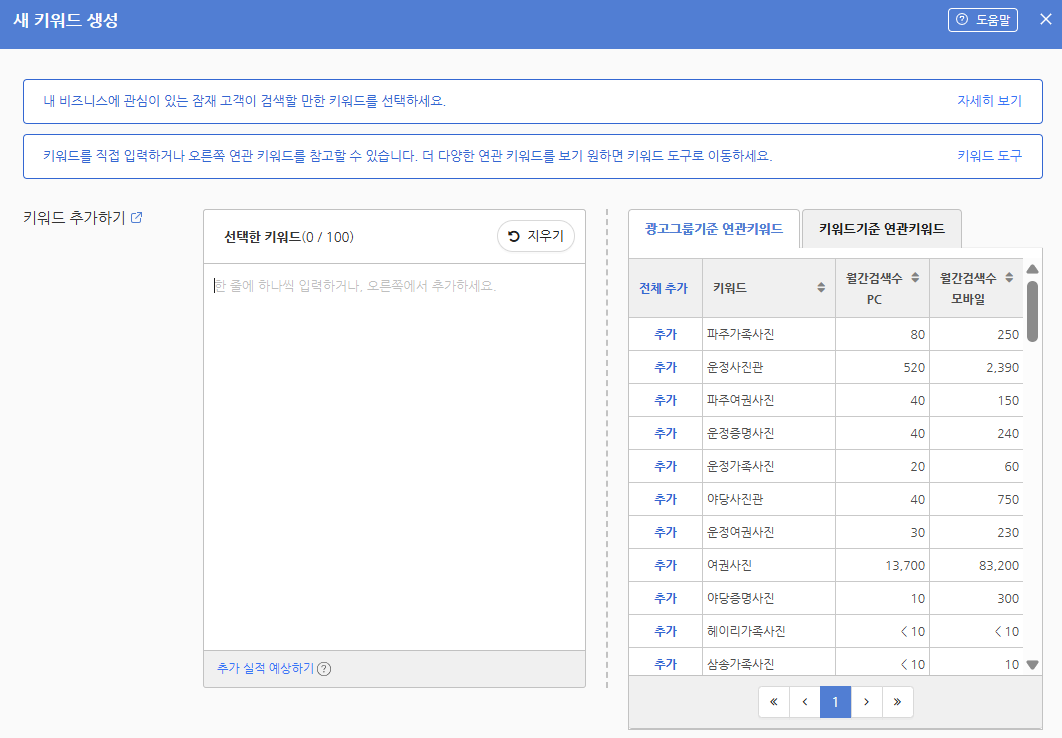Open 자세히 보기 link
This screenshot has height=738, width=1062.
(989, 101)
